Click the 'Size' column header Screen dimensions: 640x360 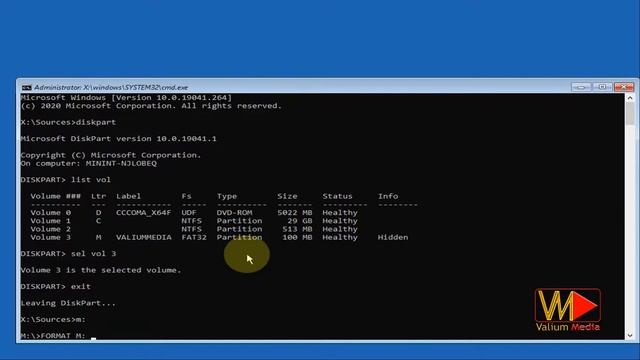(287, 196)
